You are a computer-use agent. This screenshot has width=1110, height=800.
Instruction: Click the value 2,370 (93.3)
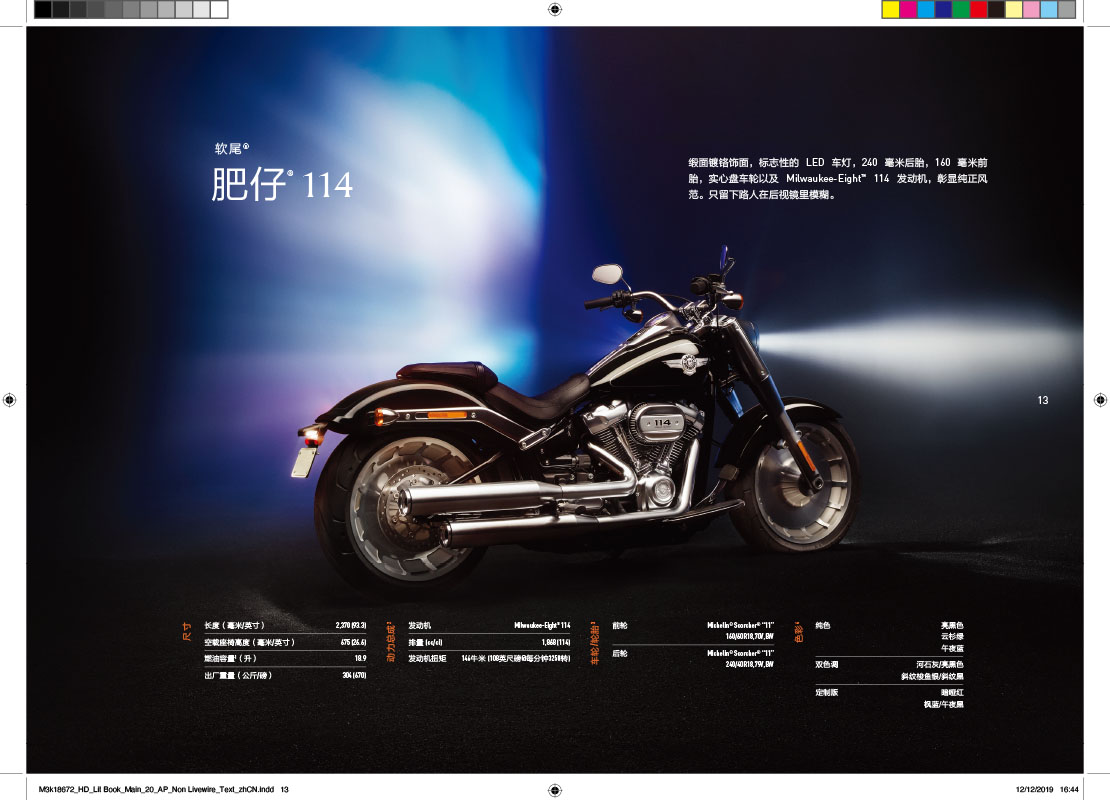351,626
